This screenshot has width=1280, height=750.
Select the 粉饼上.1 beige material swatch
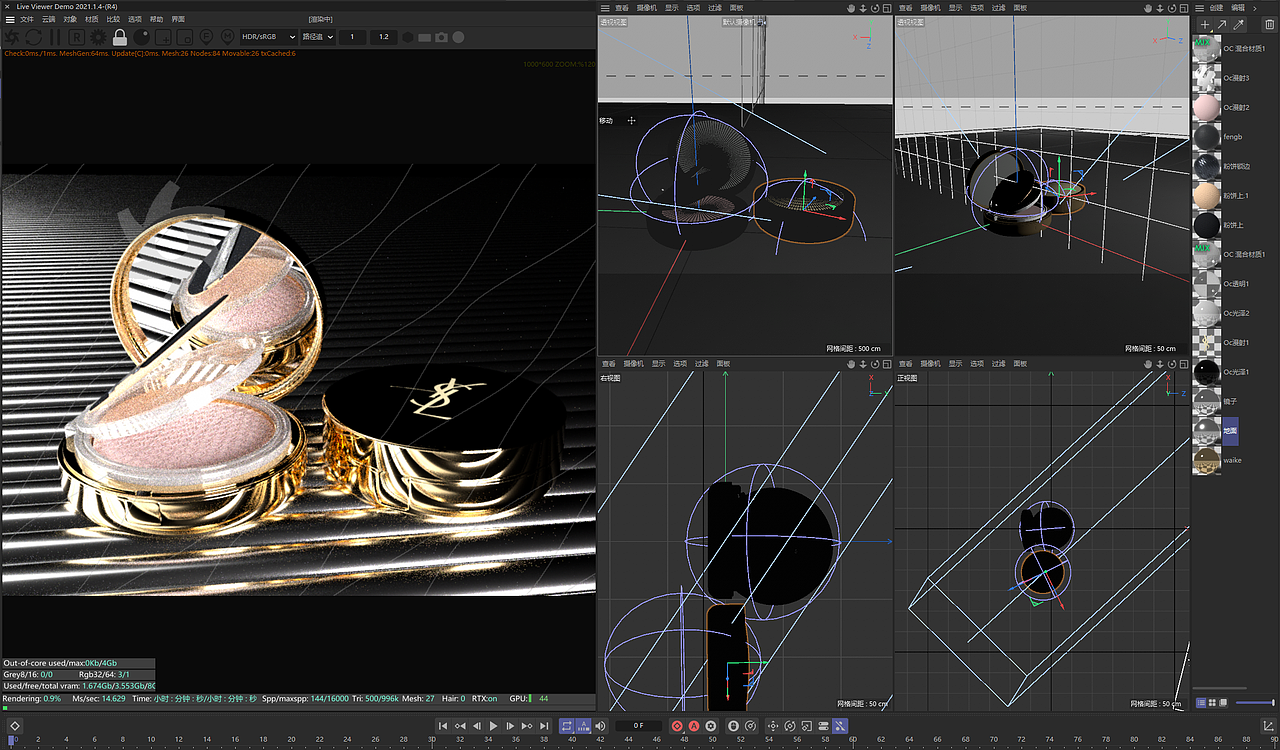click(1207, 196)
